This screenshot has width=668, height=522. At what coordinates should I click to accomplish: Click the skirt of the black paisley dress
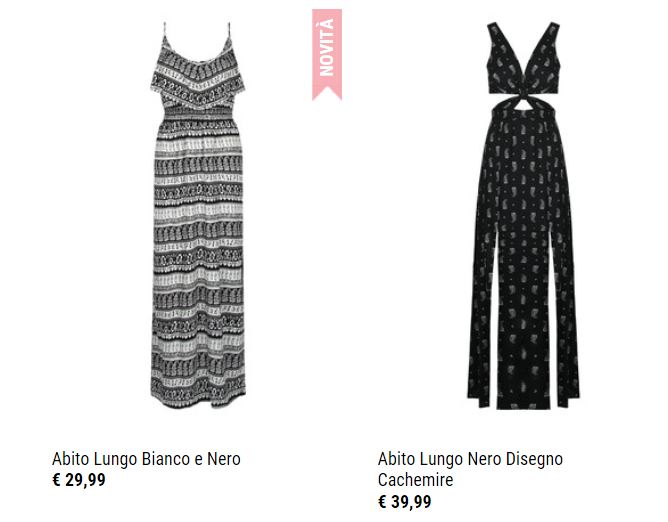pyautogui.click(x=524, y=264)
